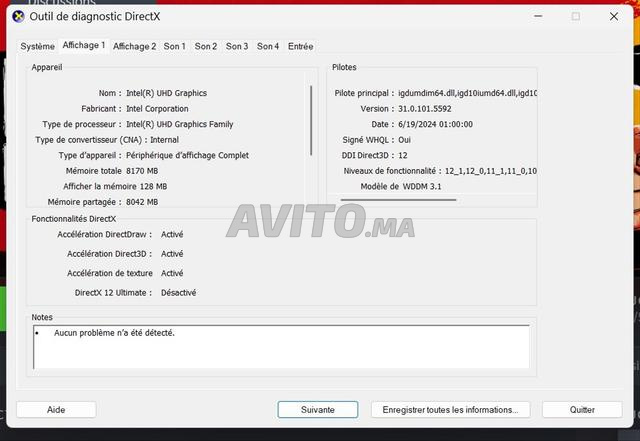Click driver version 31.0.101.5592

[x=425, y=109]
